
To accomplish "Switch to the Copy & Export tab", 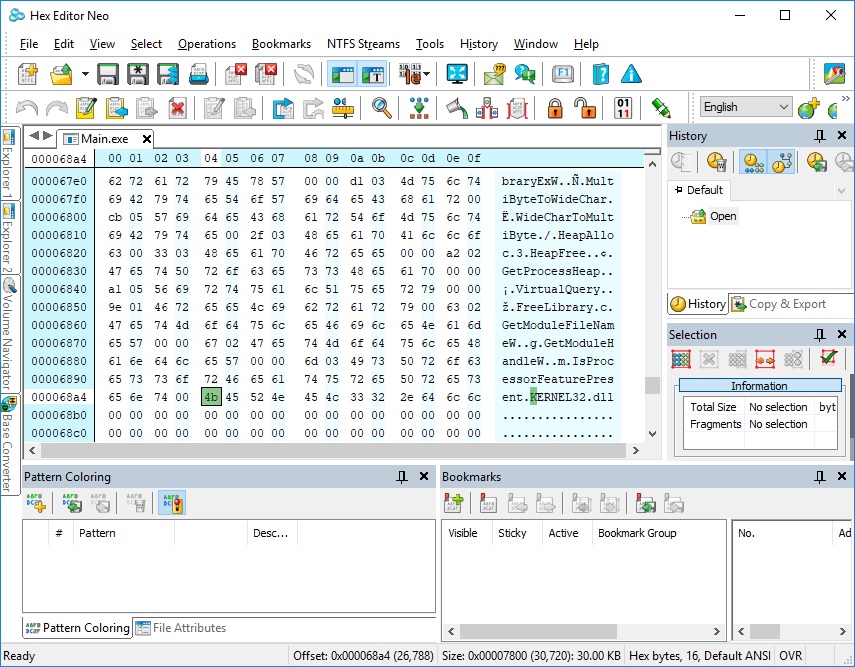I will pyautogui.click(x=779, y=304).
